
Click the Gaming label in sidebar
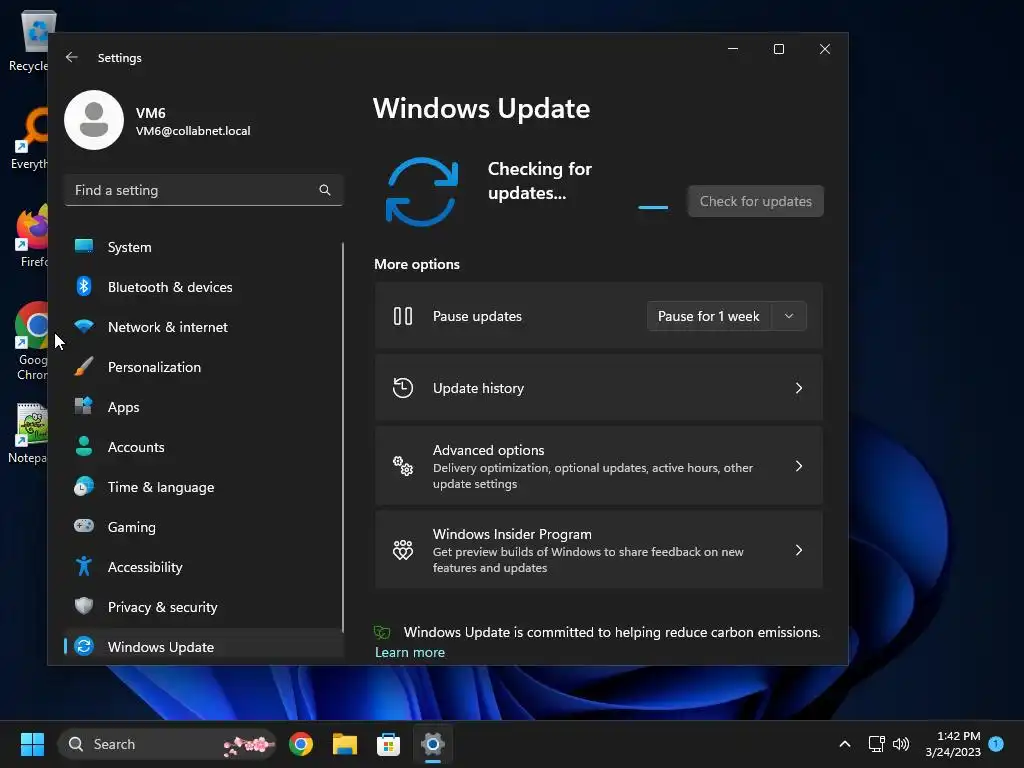click(131, 527)
